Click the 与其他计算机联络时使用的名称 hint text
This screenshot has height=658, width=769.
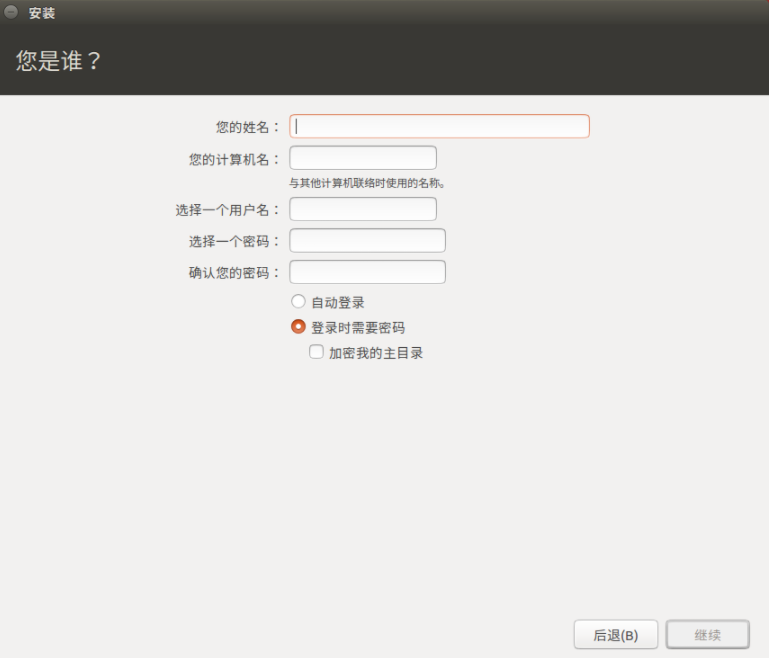(x=367, y=183)
